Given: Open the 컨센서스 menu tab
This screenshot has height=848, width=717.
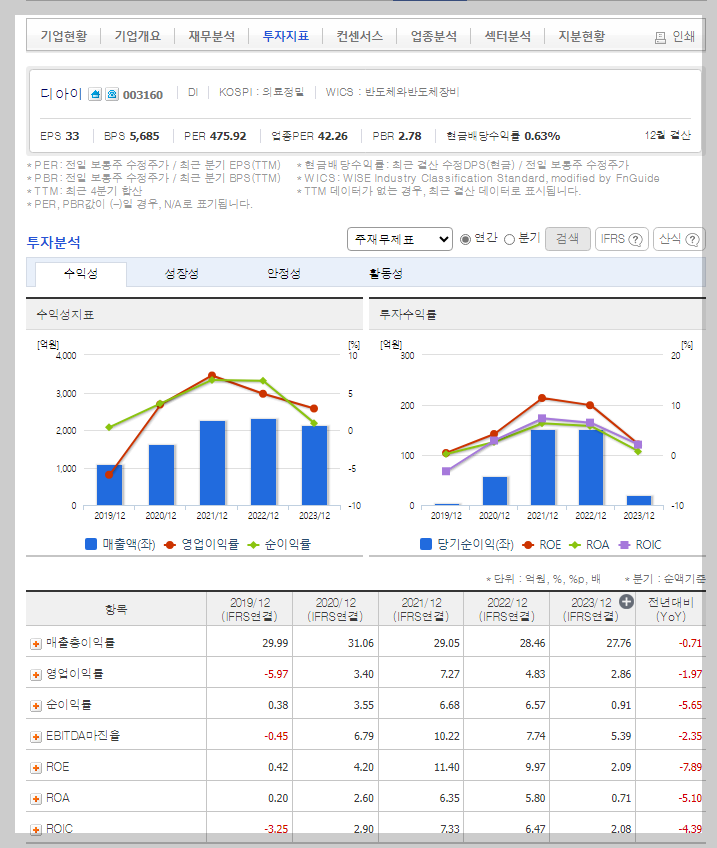Looking at the screenshot, I should point(360,36).
